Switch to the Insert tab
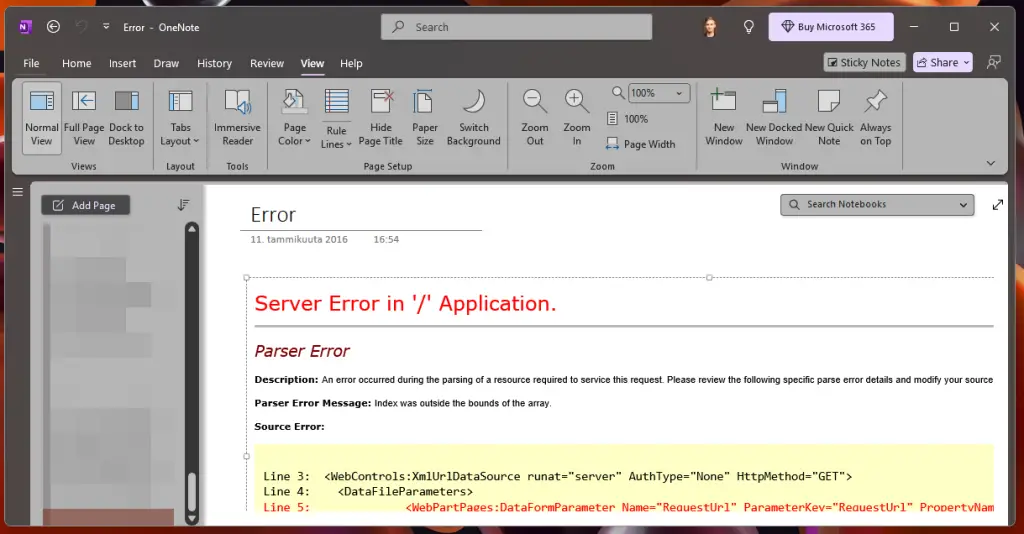Viewport: 1024px width, 534px height. (x=122, y=63)
